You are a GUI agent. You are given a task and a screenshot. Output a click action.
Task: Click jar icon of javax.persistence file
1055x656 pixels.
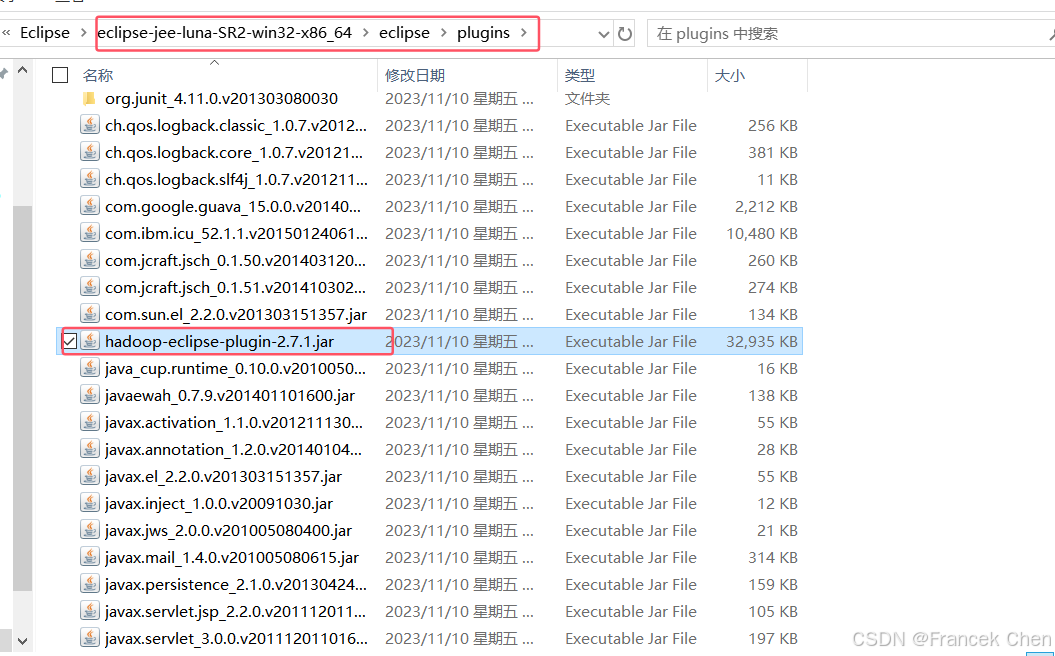point(89,585)
